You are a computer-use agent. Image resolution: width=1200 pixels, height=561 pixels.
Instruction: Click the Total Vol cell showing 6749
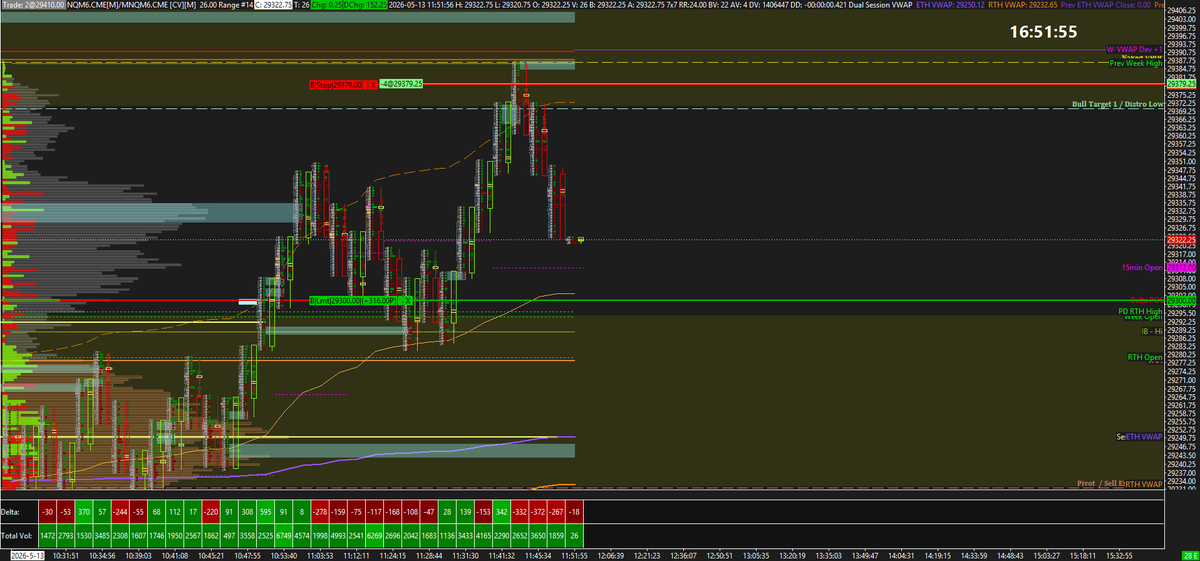click(285, 535)
